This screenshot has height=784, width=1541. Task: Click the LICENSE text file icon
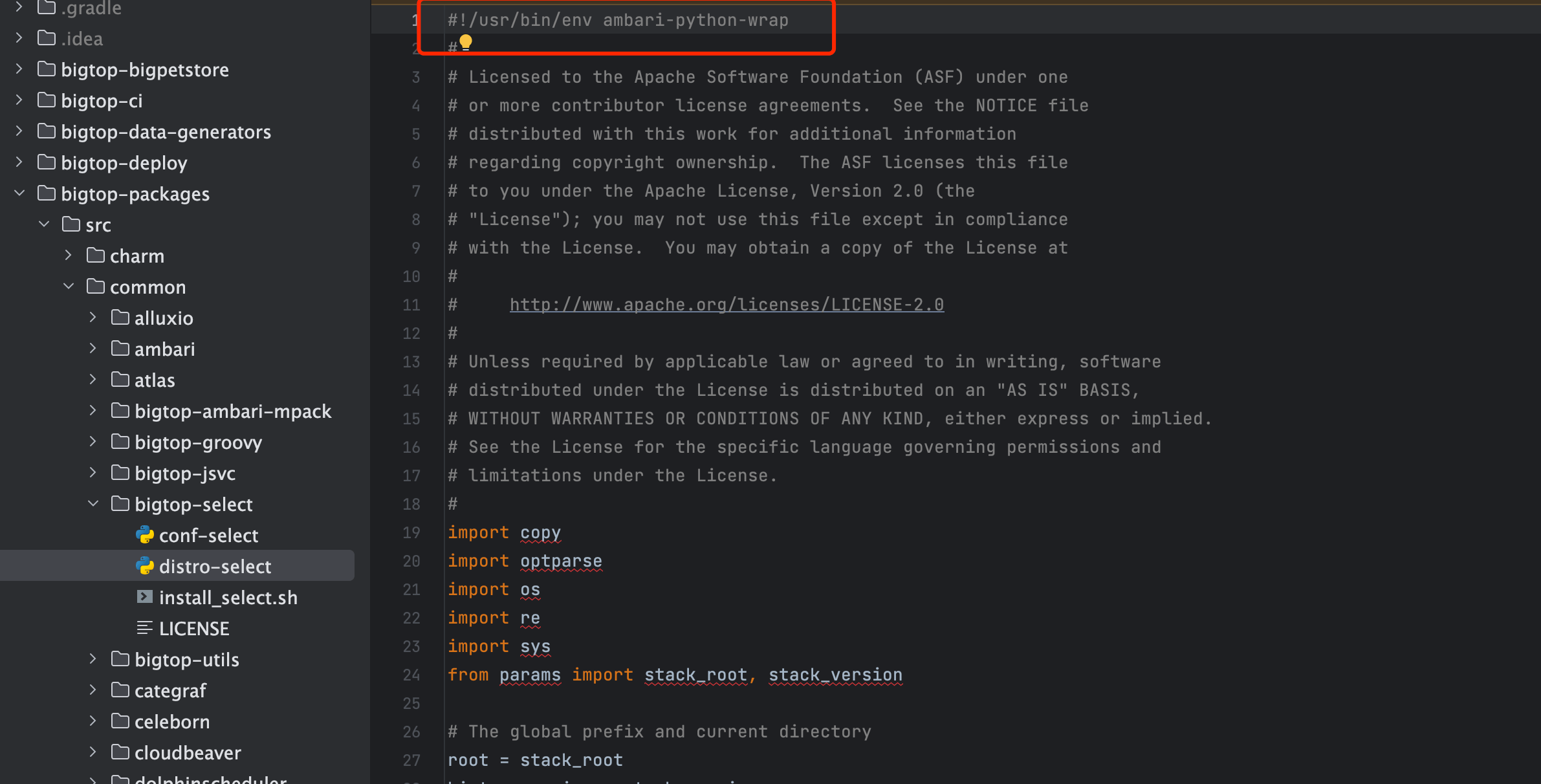pos(144,627)
